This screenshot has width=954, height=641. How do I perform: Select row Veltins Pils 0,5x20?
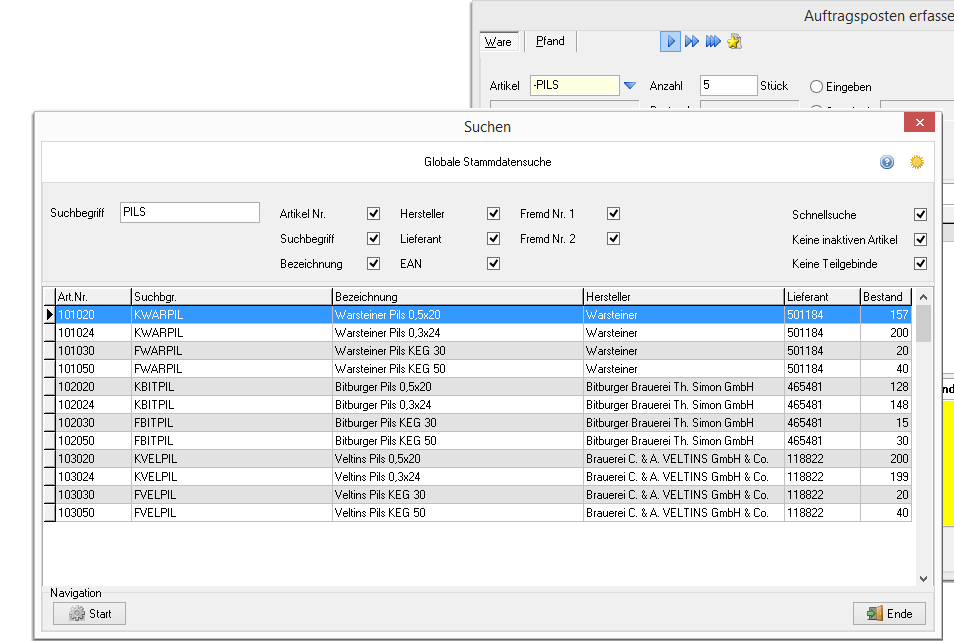coord(484,459)
